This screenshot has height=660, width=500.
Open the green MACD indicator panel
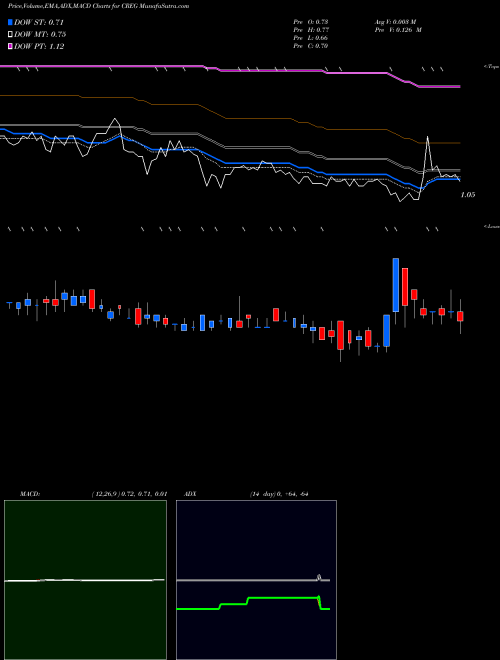pos(85,580)
